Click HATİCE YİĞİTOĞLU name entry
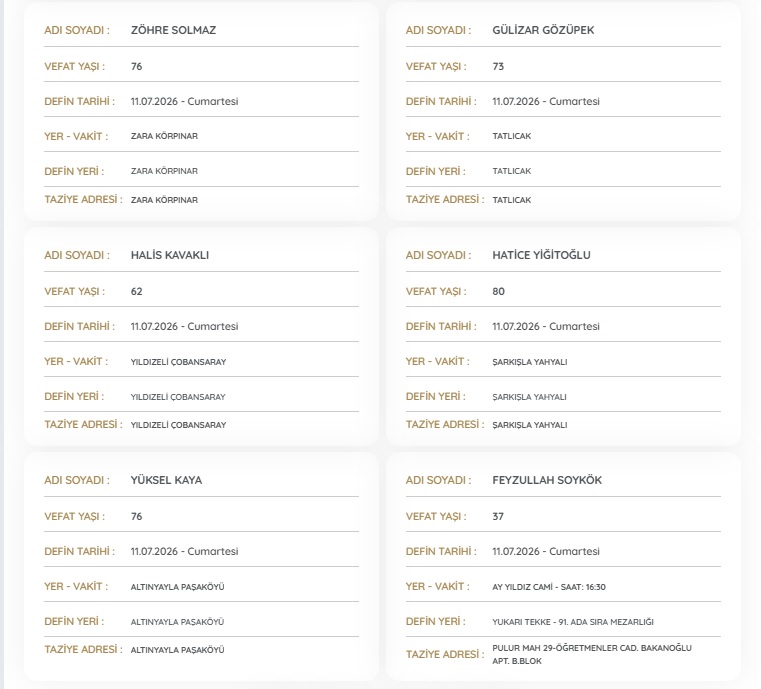The width and height of the screenshot is (761, 689). pos(541,255)
